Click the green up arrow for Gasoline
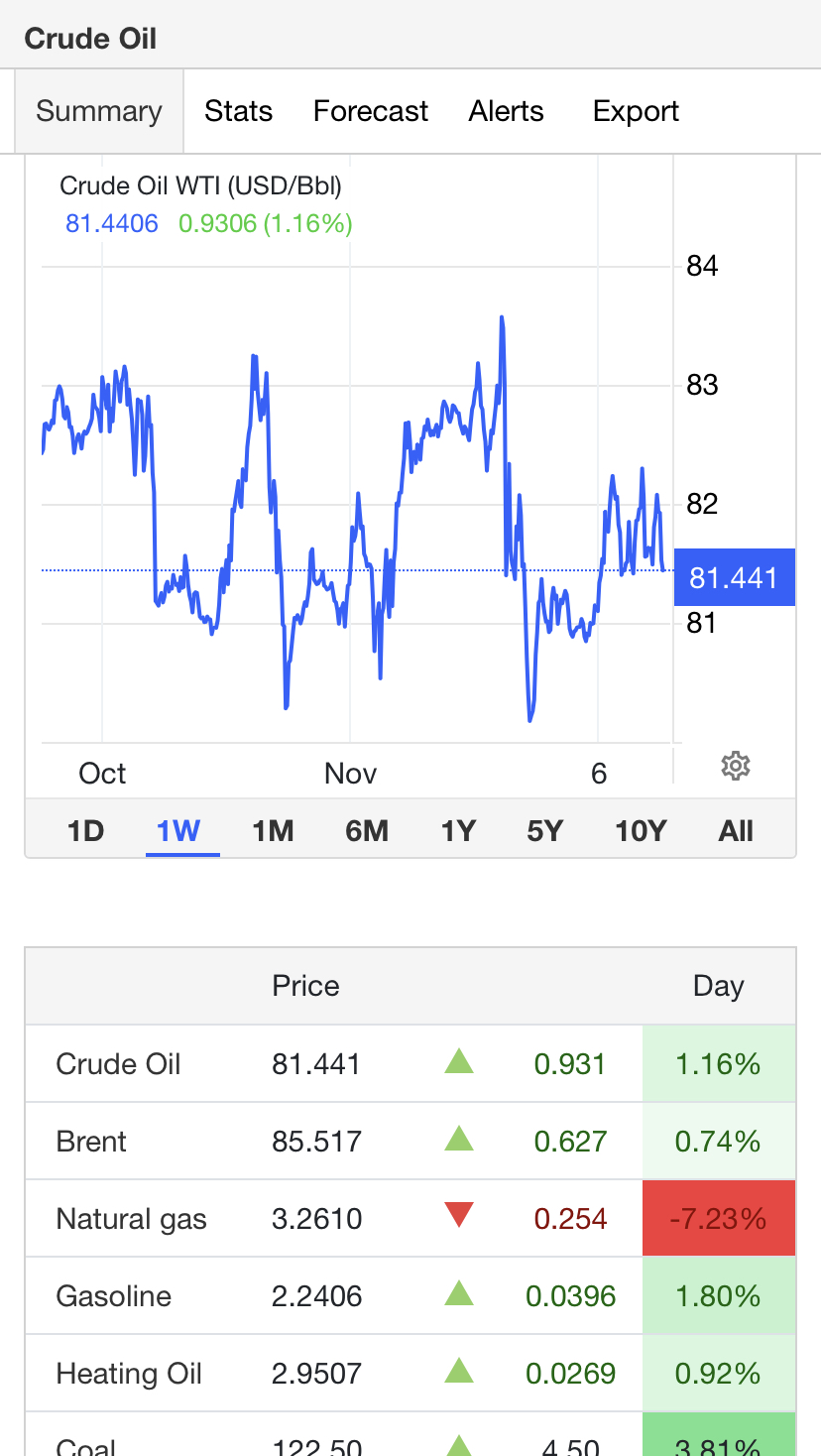Image resolution: width=821 pixels, height=1456 pixels. click(x=459, y=1294)
